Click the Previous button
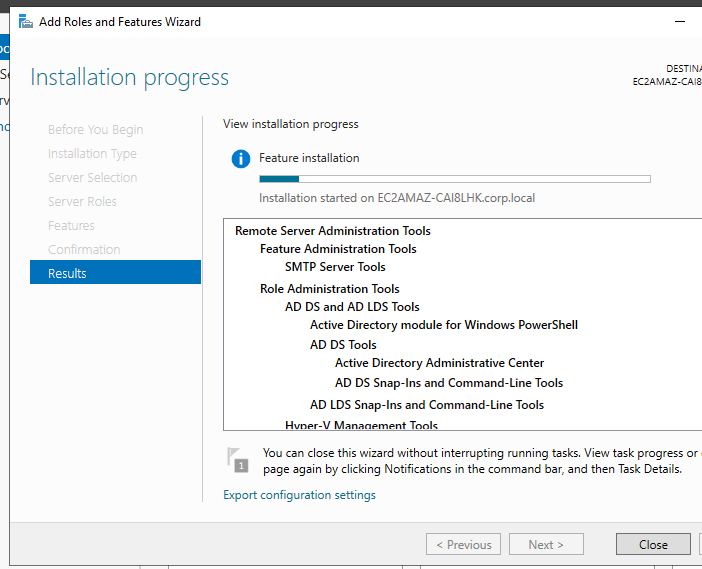Screen dimensions: 702x569 coord(463,544)
